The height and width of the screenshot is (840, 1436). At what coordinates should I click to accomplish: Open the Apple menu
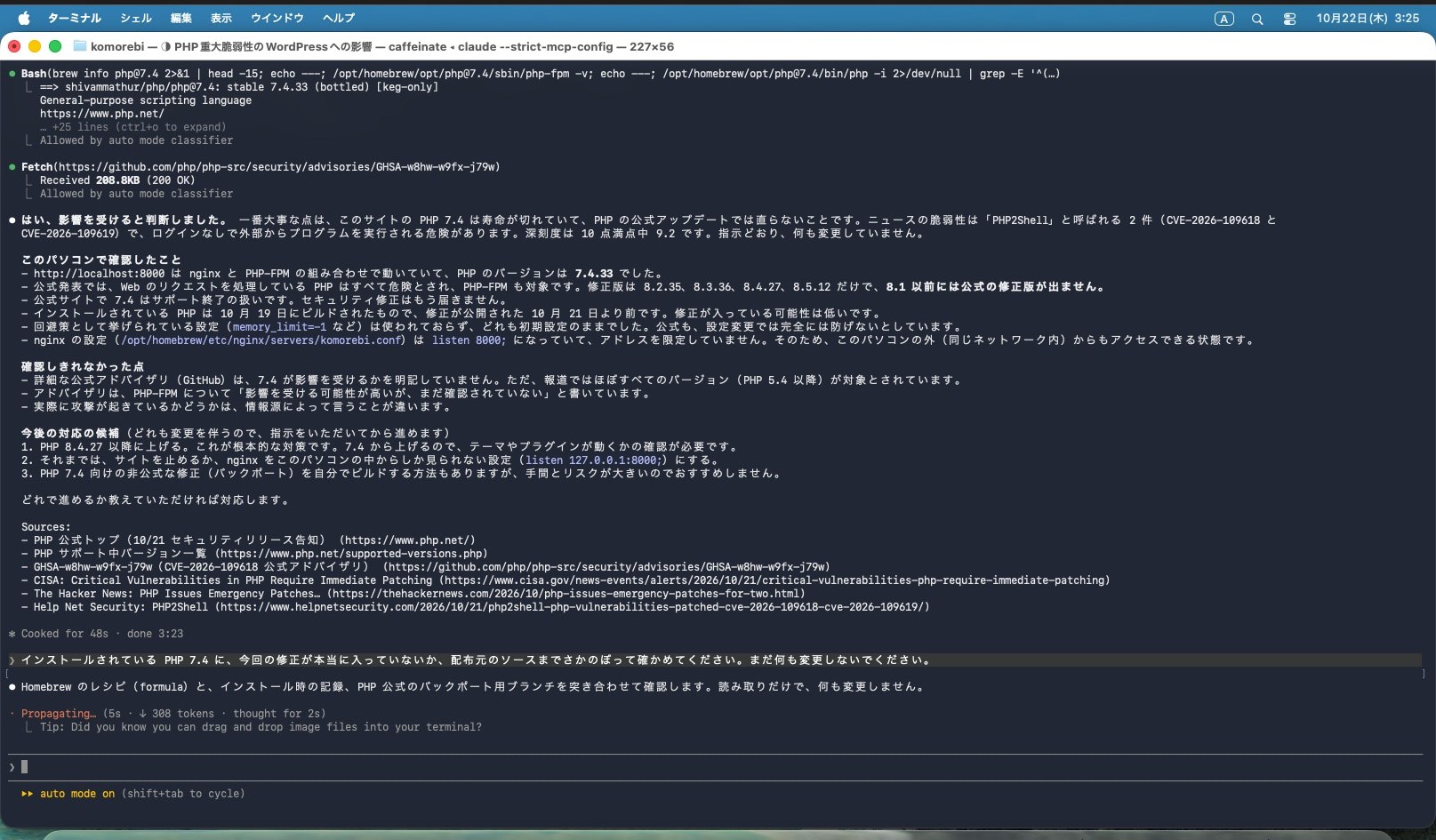24,18
